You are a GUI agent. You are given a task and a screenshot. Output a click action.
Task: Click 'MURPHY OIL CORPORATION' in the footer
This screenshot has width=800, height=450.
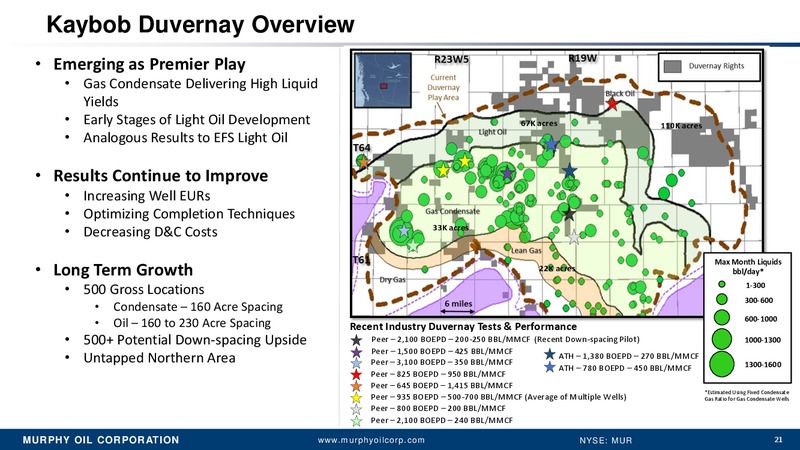point(101,440)
